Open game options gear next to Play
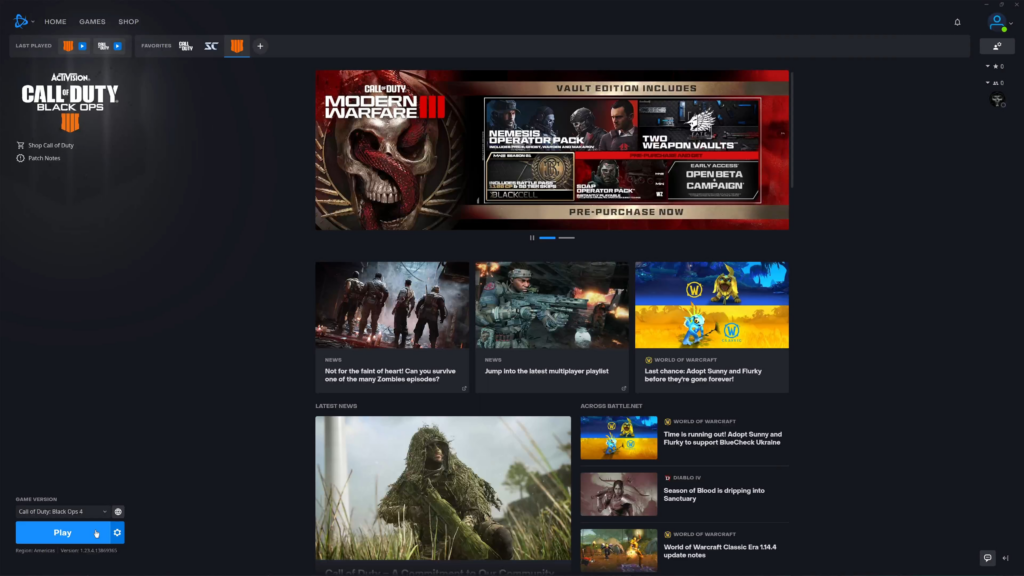The height and width of the screenshot is (576, 1024). pyautogui.click(x=118, y=533)
